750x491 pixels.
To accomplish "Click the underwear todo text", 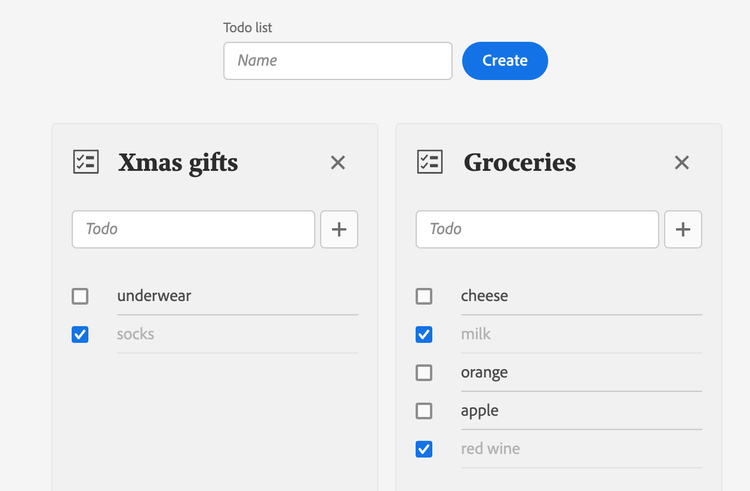I will (154, 296).
